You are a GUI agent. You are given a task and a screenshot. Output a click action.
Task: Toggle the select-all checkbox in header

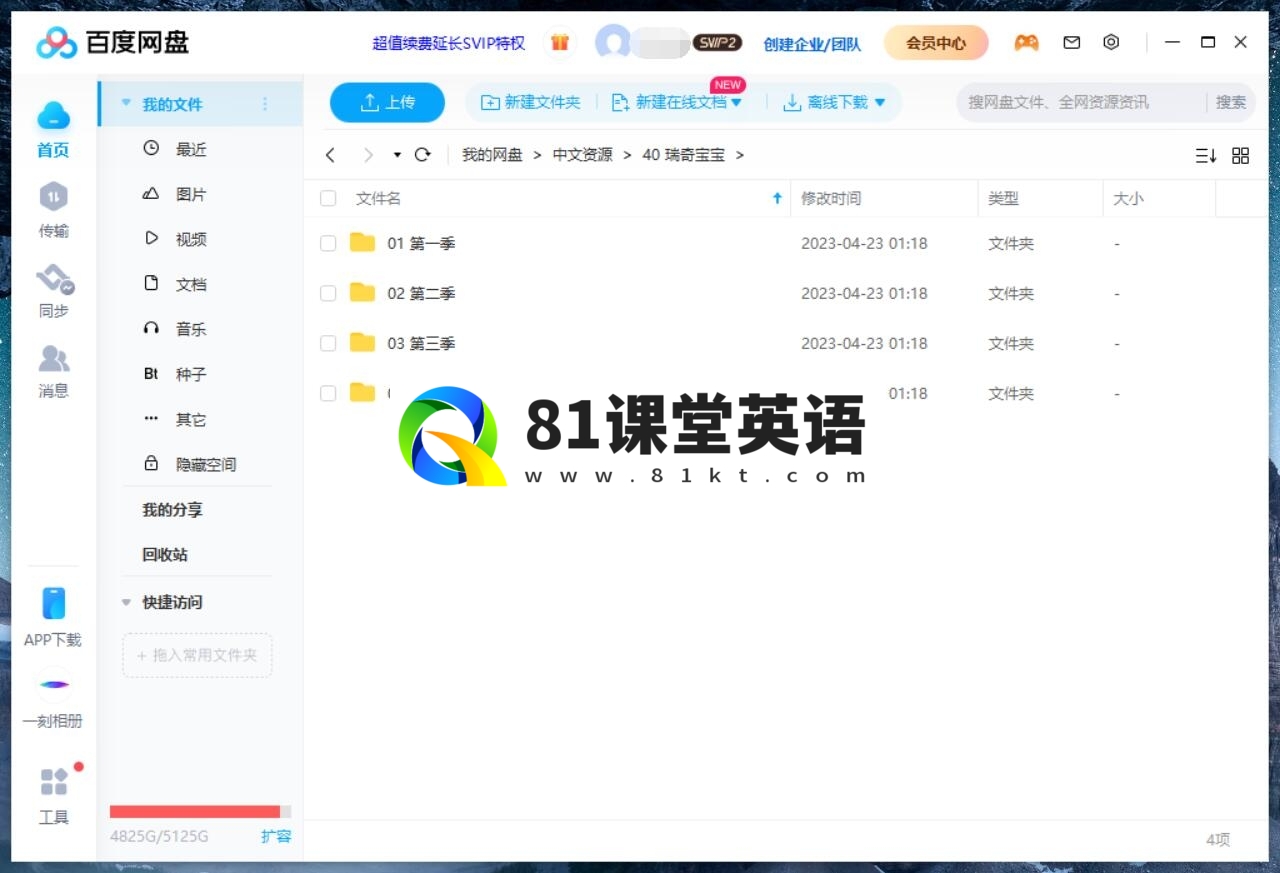click(x=328, y=198)
